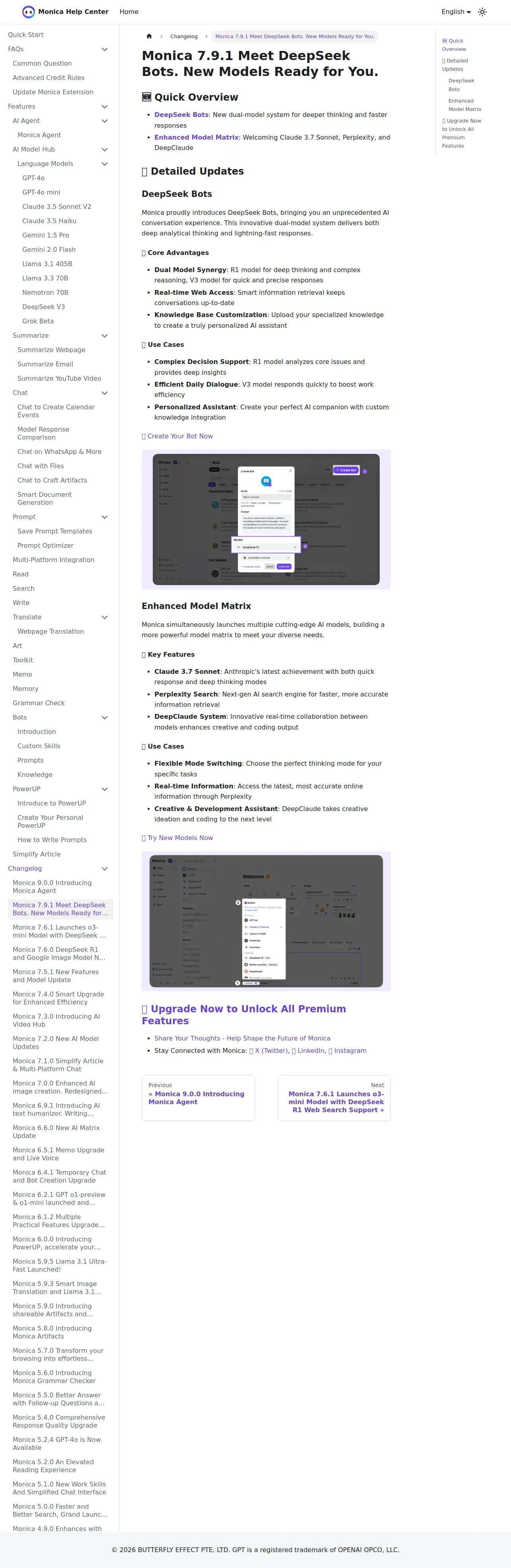This screenshot has width=511, height=1568.
Task: Open the English language dropdown
Action: click(x=456, y=12)
